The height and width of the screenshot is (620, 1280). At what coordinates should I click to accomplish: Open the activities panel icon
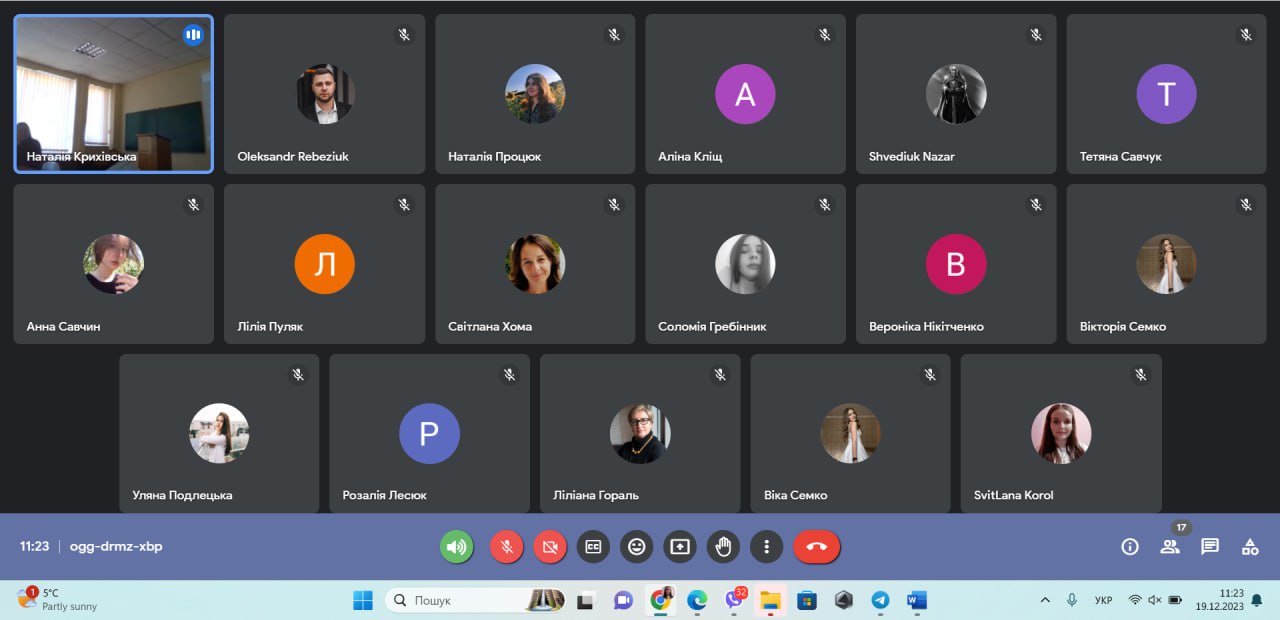[x=1250, y=546]
